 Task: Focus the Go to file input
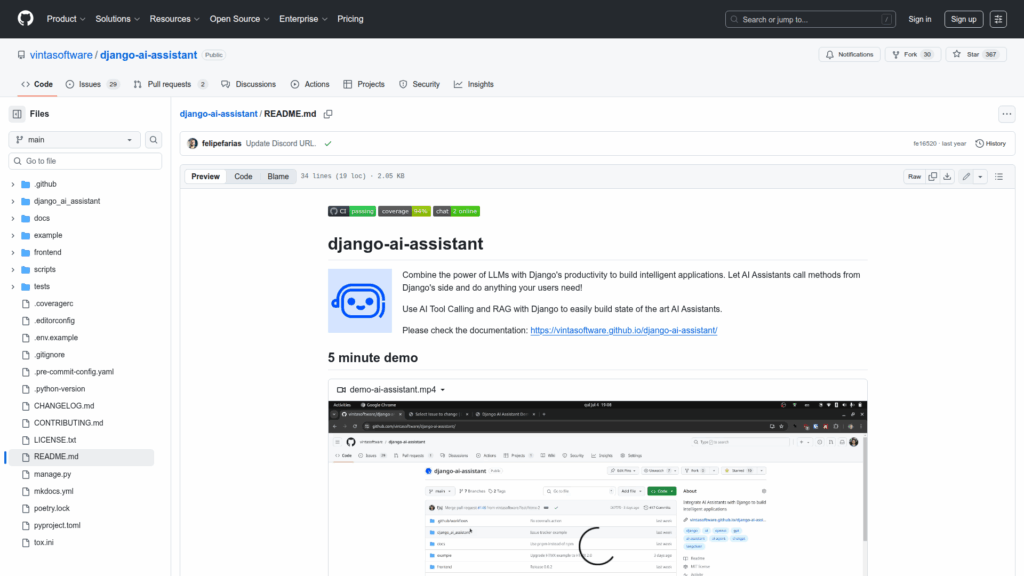(x=84, y=161)
